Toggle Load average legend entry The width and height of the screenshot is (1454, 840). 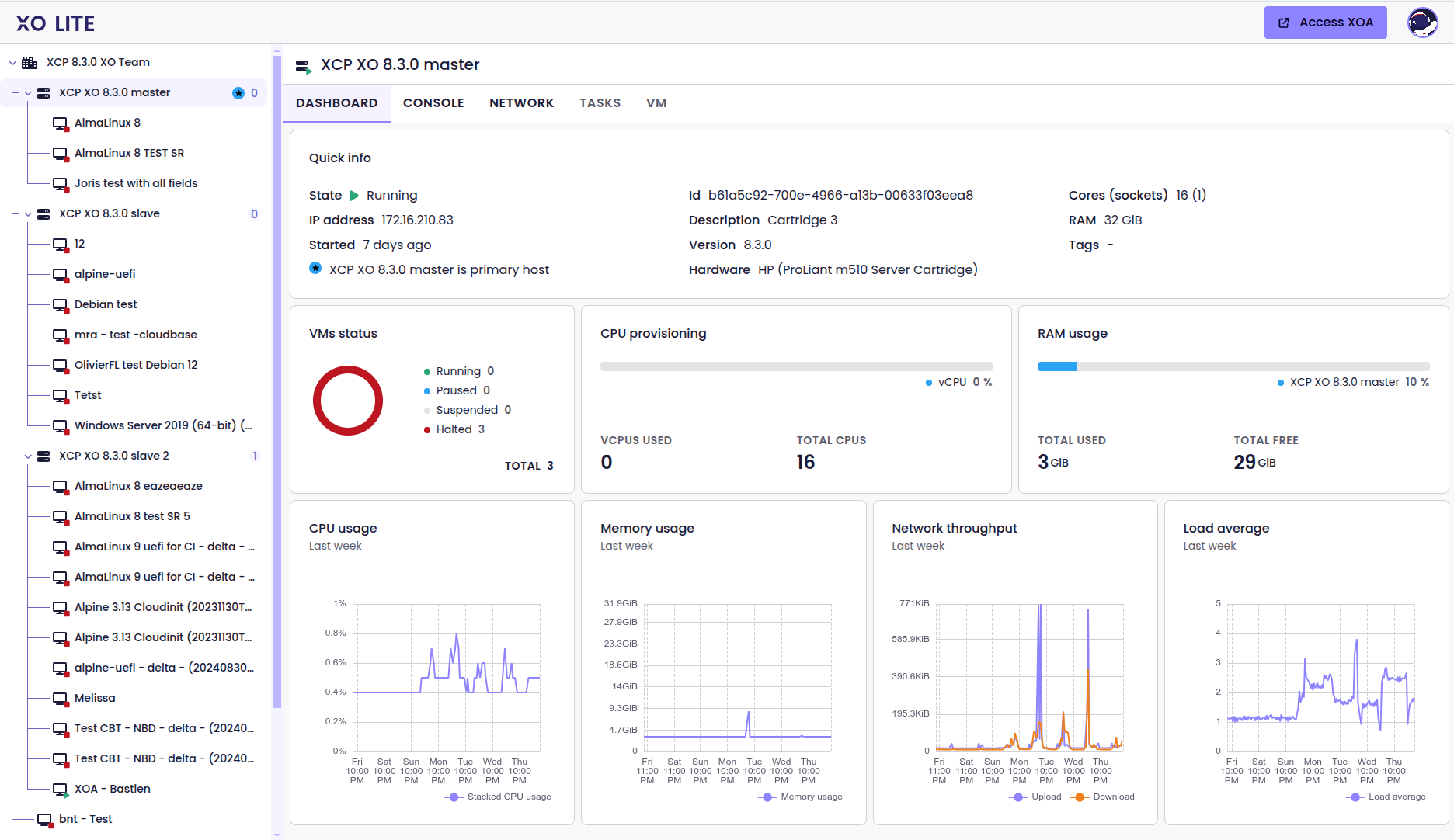[x=1386, y=797]
